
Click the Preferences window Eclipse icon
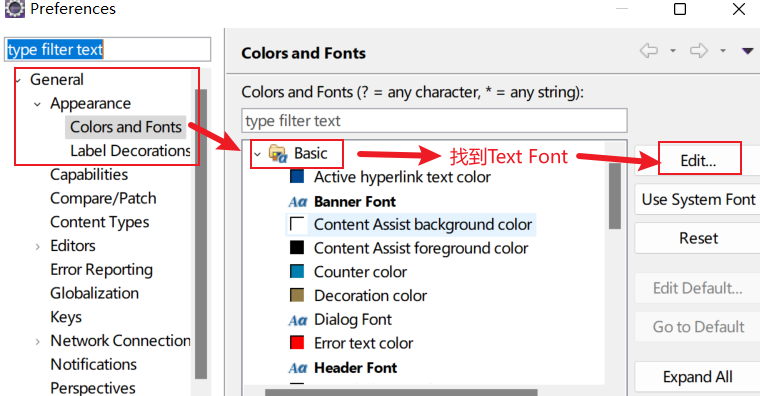click(x=15, y=9)
